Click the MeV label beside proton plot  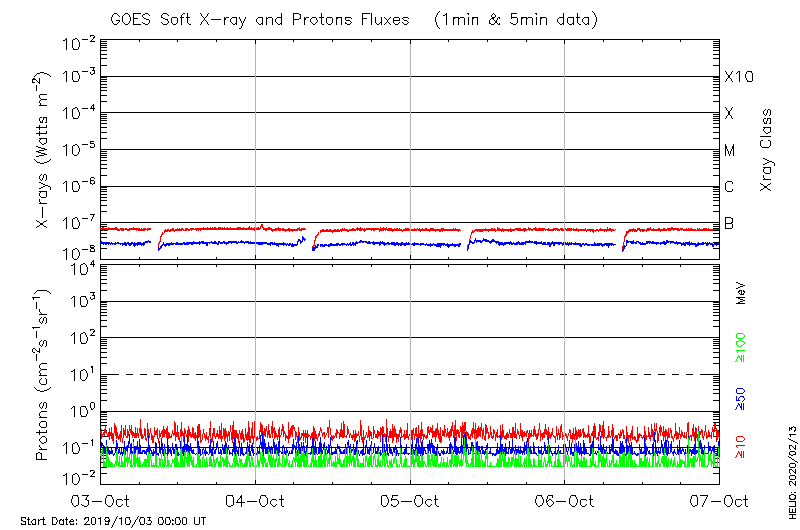(x=742, y=293)
